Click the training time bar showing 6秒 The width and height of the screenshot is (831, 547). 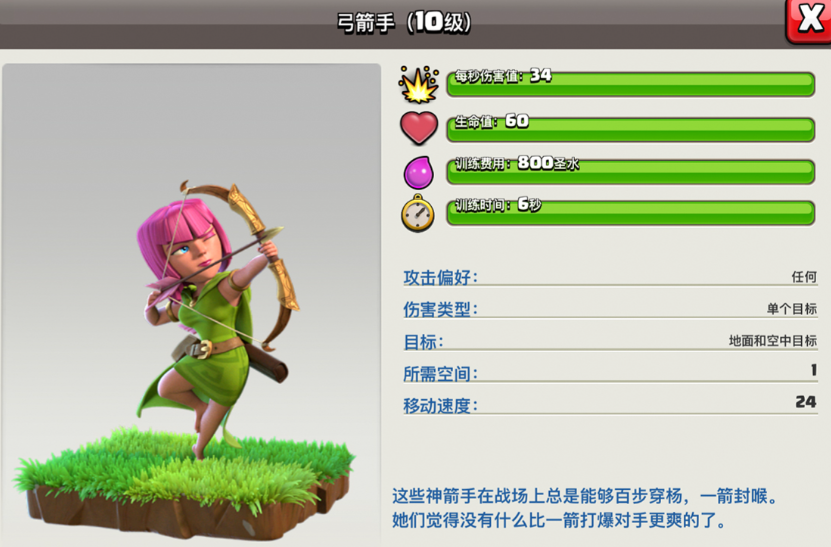click(631, 213)
